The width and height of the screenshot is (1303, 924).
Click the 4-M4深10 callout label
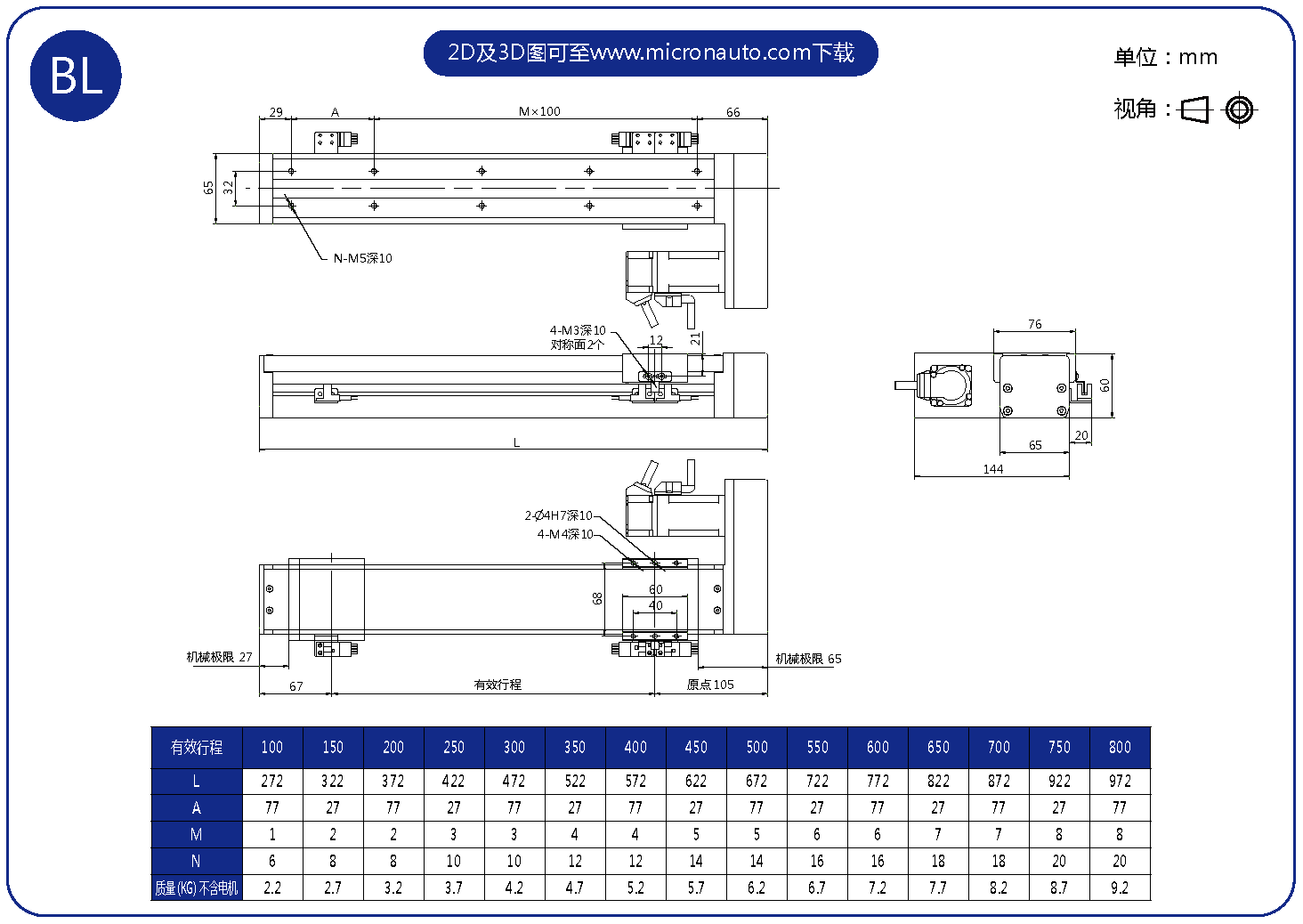564,535
